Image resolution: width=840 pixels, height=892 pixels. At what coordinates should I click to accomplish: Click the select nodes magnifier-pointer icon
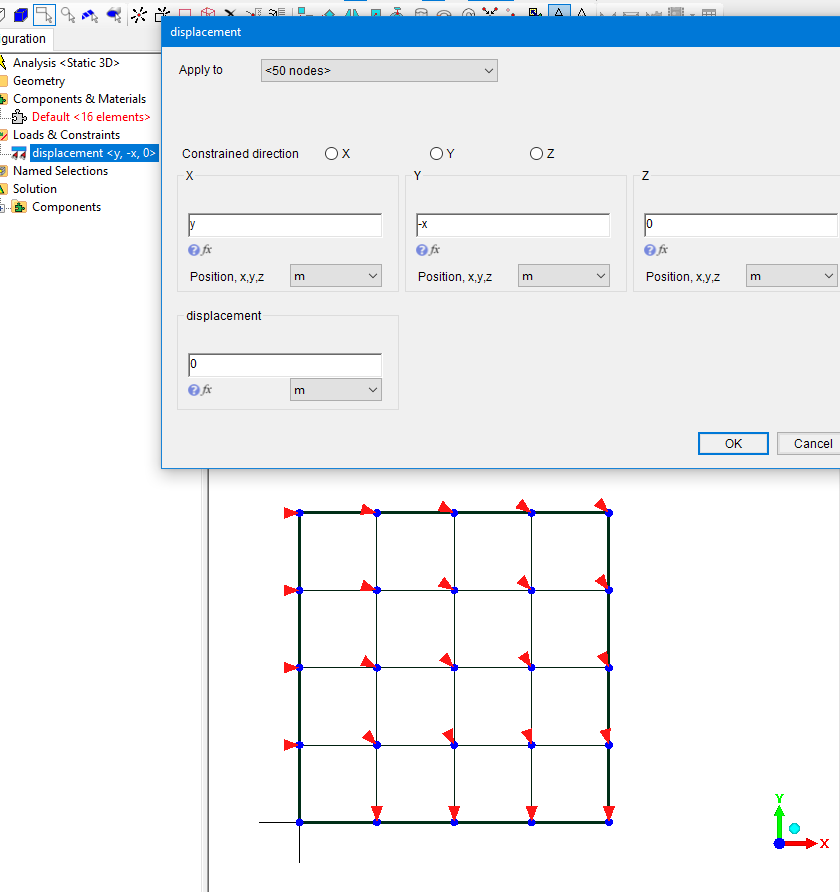point(67,15)
